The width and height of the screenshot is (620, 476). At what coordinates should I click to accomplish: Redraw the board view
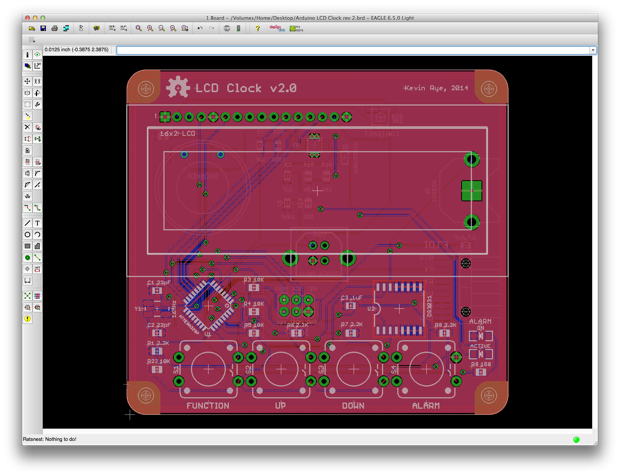tap(173, 28)
